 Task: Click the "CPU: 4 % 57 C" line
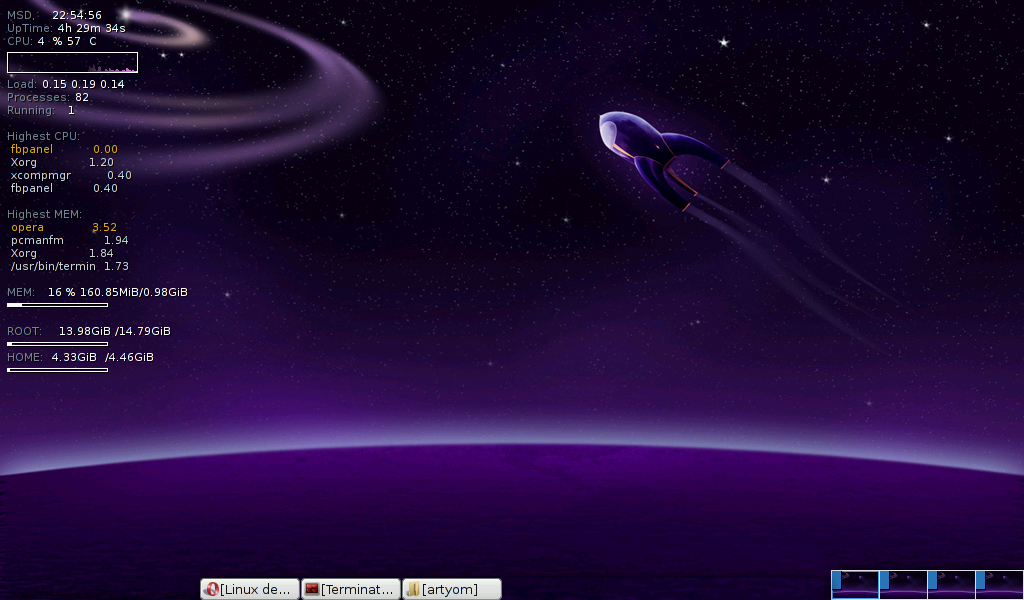click(x=52, y=41)
